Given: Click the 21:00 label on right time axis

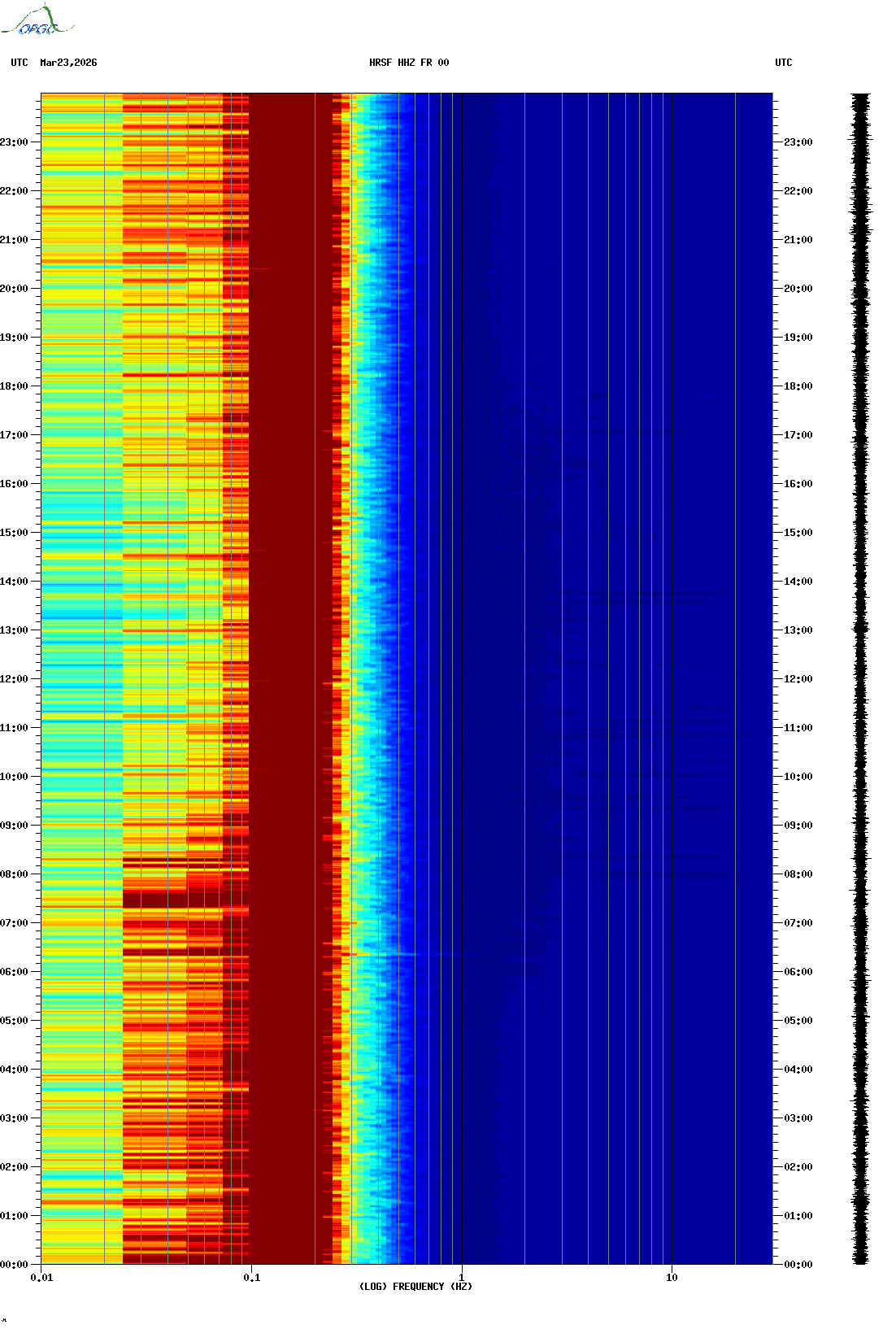Looking at the screenshot, I should click(x=798, y=240).
